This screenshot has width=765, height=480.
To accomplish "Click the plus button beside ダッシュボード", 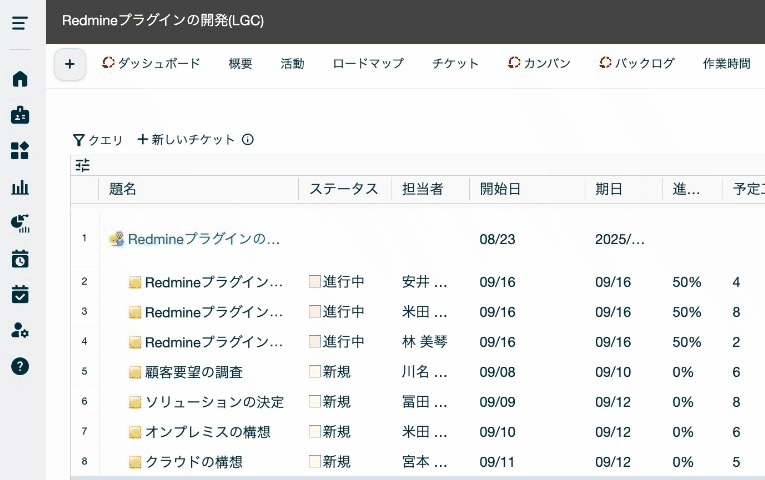I will (70, 64).
